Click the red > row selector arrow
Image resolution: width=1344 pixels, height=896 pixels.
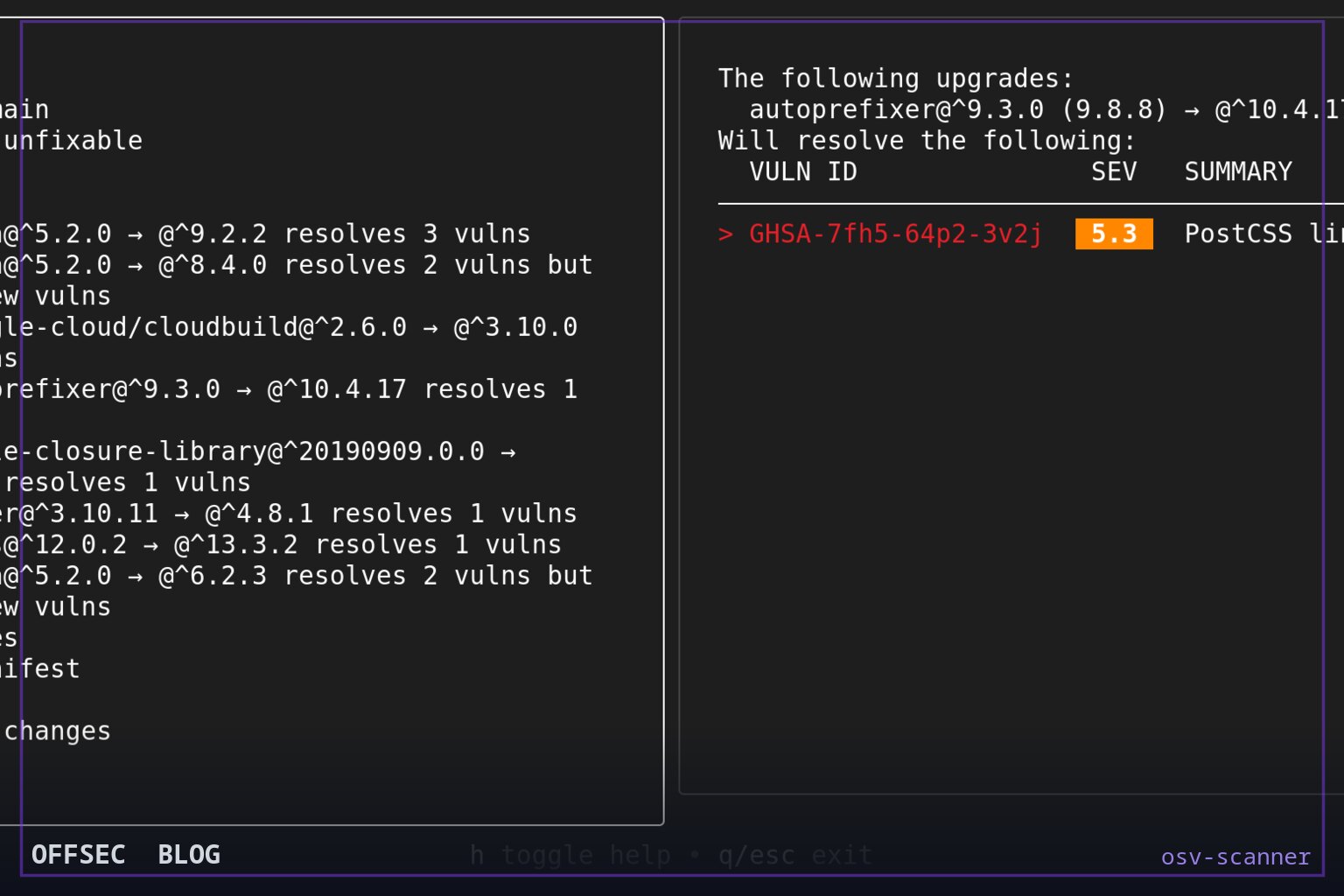tap(725, 234)
